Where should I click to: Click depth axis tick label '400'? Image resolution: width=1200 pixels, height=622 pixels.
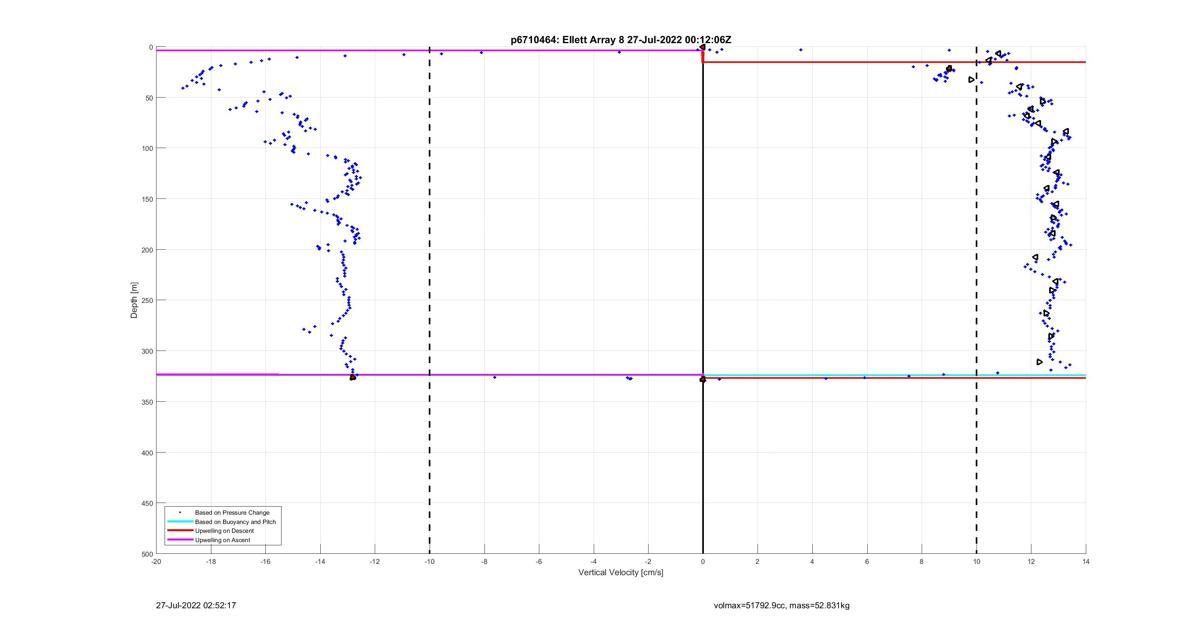pos(147,453)
